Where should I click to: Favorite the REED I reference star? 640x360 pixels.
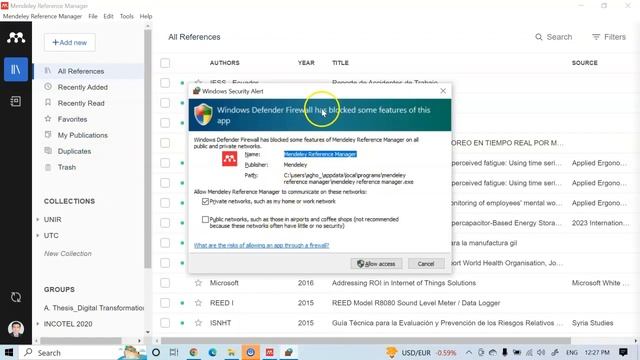click(198, 303)
